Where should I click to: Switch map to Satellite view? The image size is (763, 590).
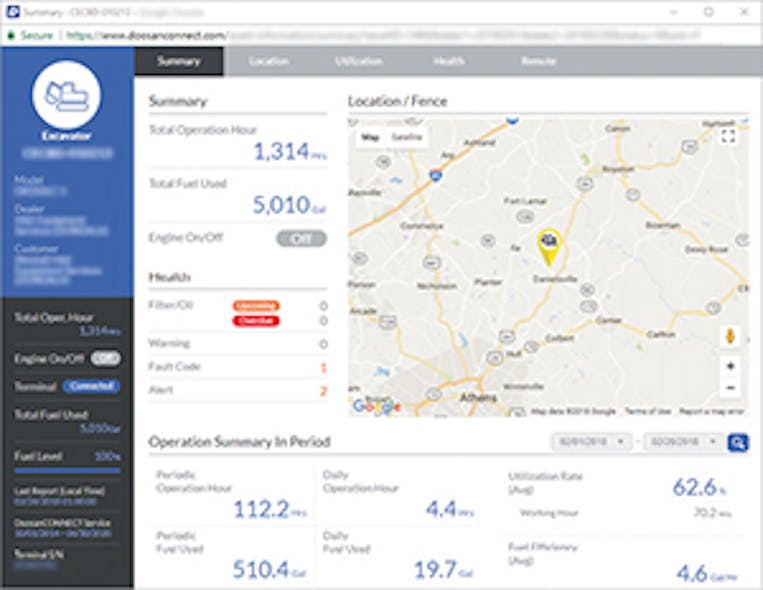[x=406, y=137]
